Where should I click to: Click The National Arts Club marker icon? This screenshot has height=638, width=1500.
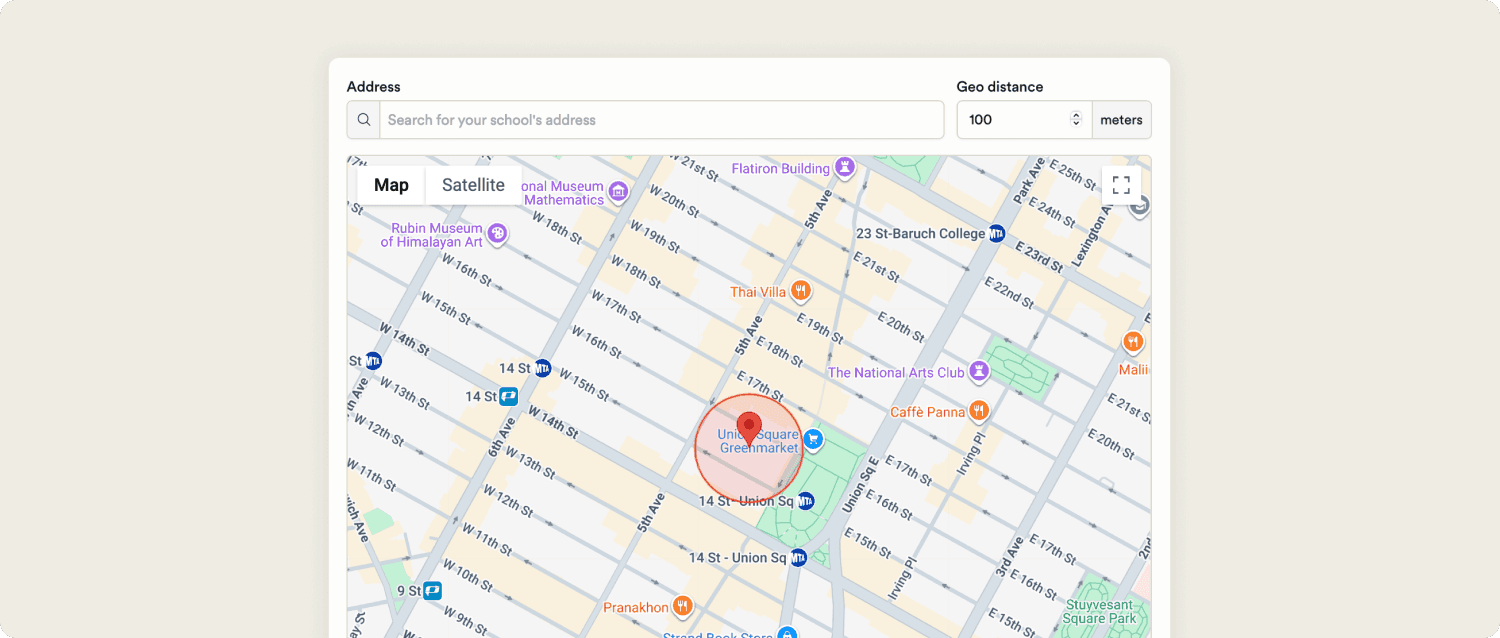tap(979, 372)
